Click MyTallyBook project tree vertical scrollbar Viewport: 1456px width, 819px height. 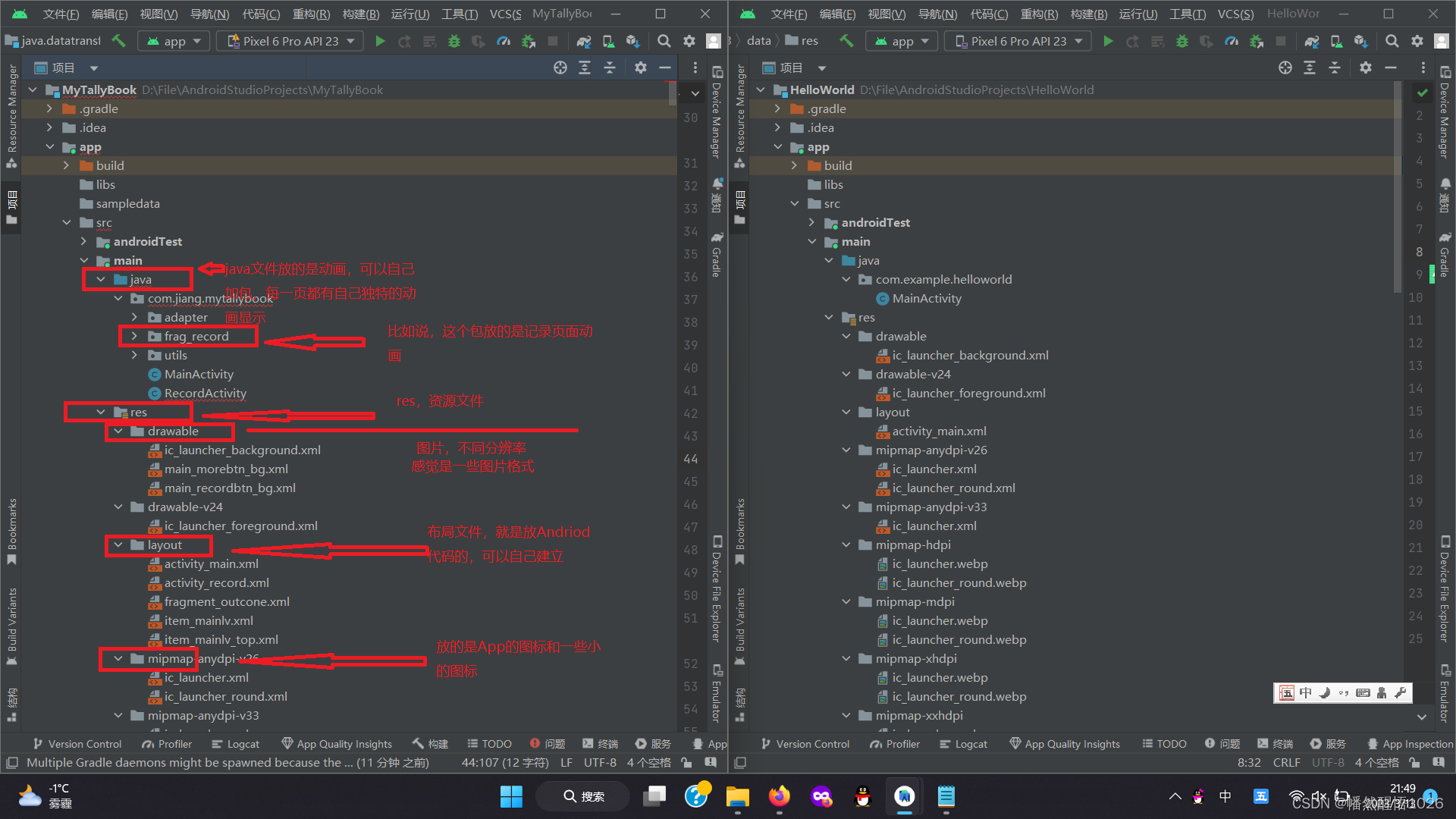(x=672, y=94)
